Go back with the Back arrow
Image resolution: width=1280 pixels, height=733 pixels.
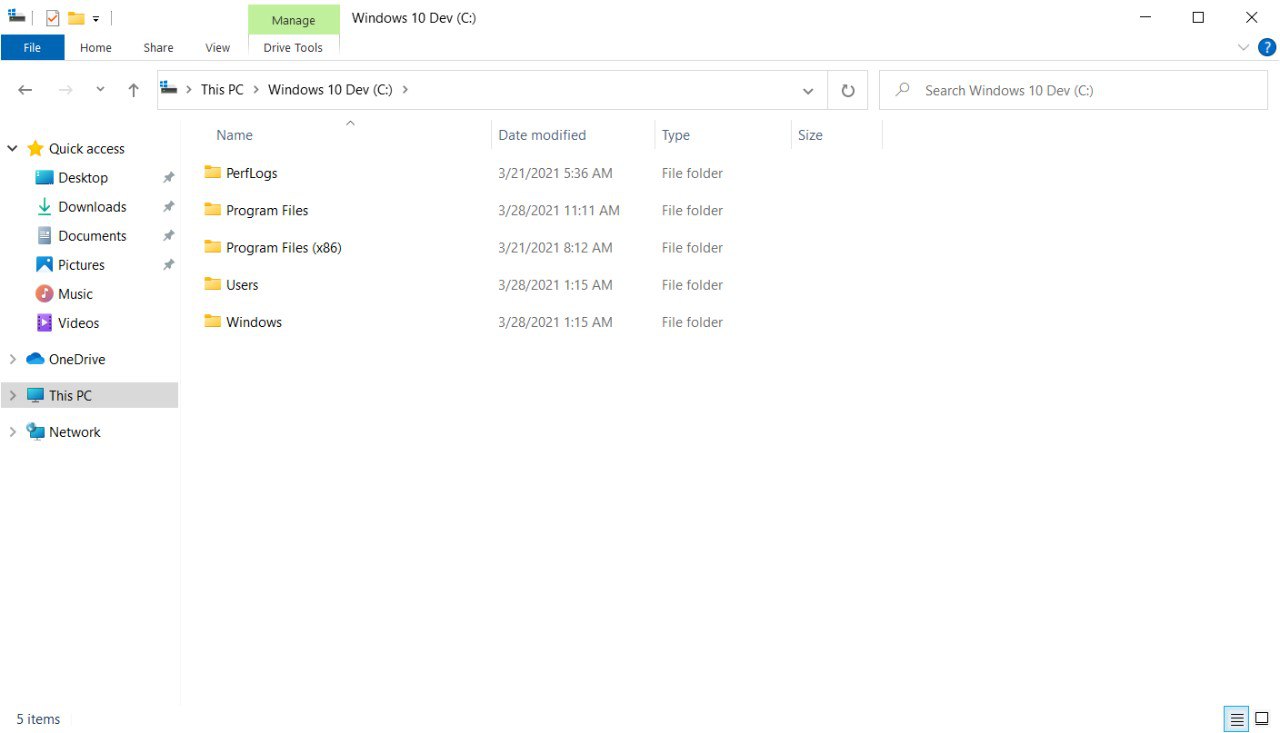point(26,90)
